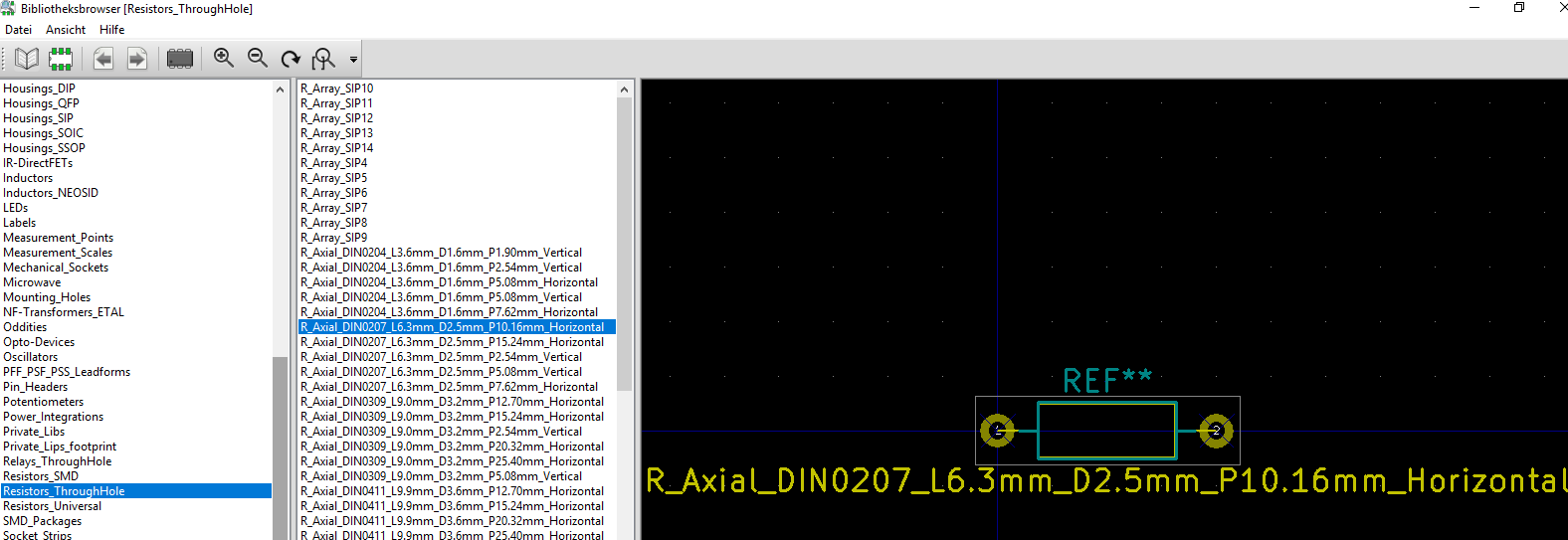Image resolution: width=1568 pixels, height=540 pixels.
Task: Open toolbar overflow dropdown arrow
Action: 353,60
